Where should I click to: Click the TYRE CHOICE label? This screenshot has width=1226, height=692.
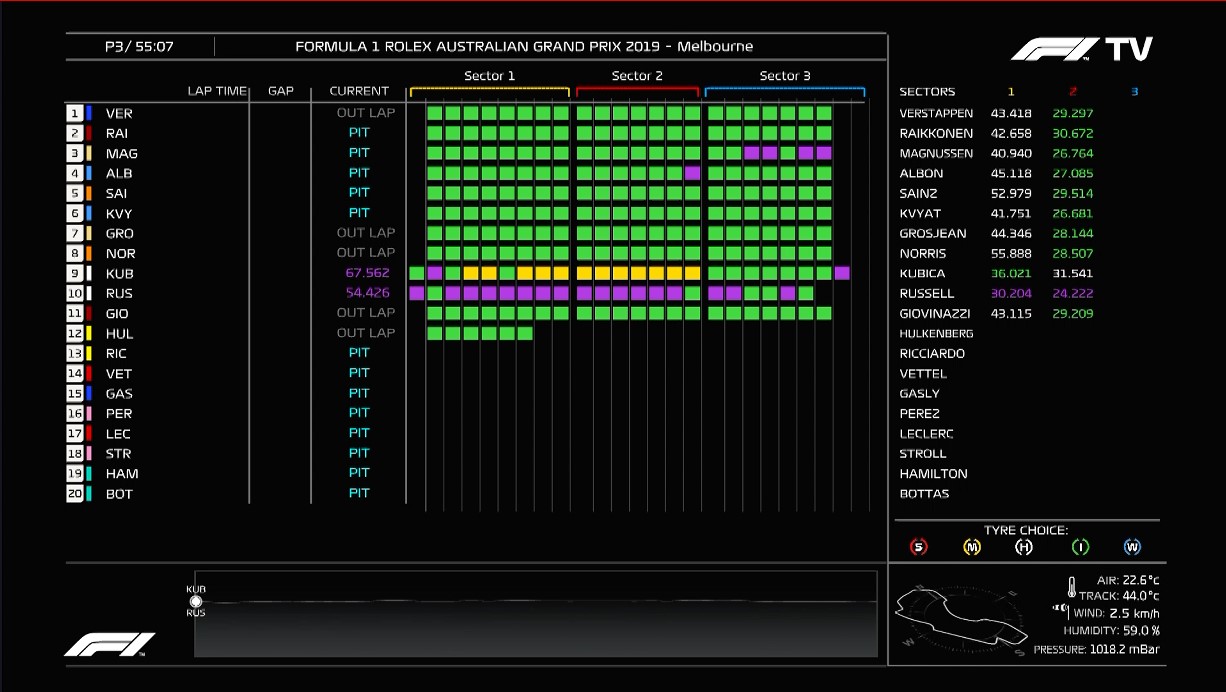point(1026,530)
